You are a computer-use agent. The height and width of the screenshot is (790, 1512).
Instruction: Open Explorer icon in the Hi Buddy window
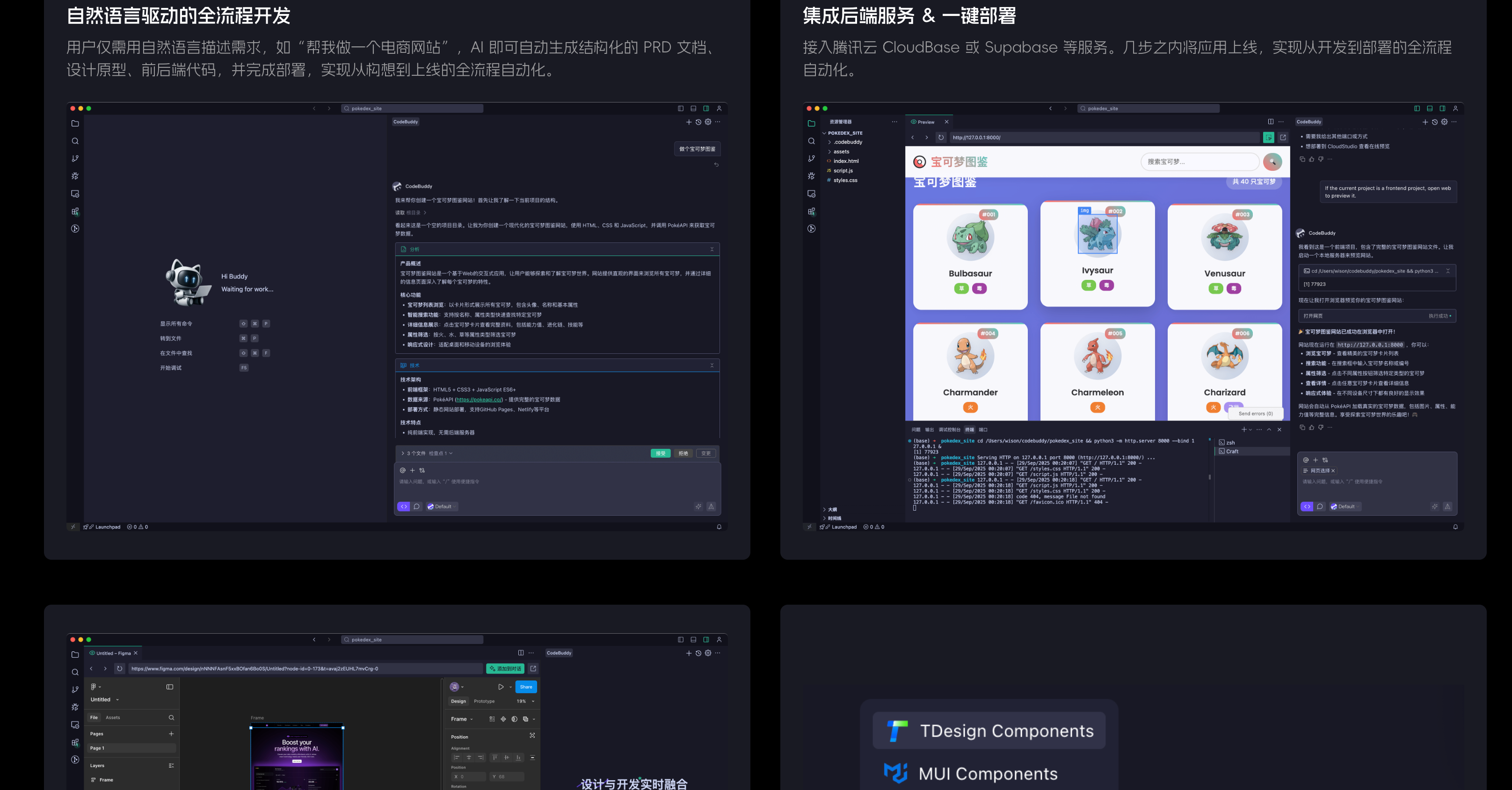click(x=75, y=124)
